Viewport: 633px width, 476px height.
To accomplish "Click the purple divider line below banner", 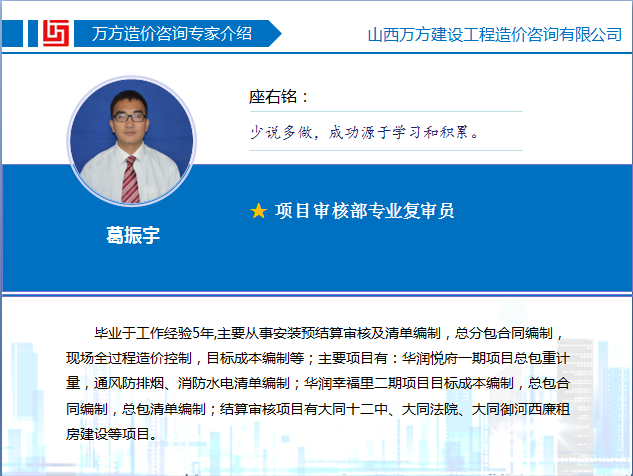I will coord(316,295).
